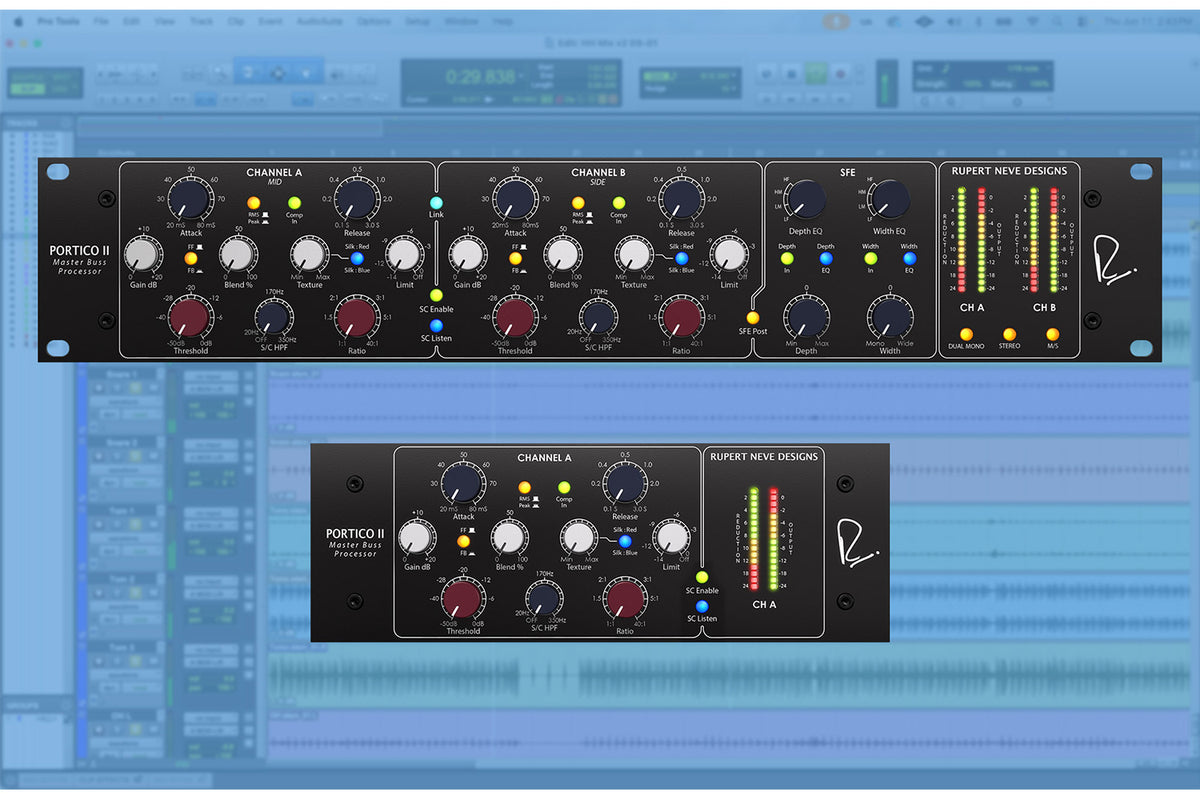
Task: Toggle FF/FB button on Channel B
Action: click(x=515, y=258)
